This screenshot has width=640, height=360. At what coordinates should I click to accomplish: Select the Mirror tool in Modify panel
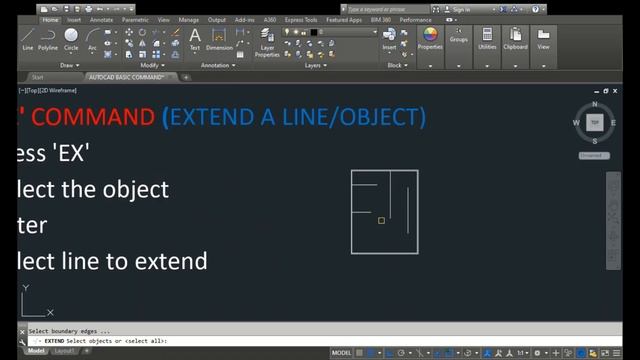142,43
